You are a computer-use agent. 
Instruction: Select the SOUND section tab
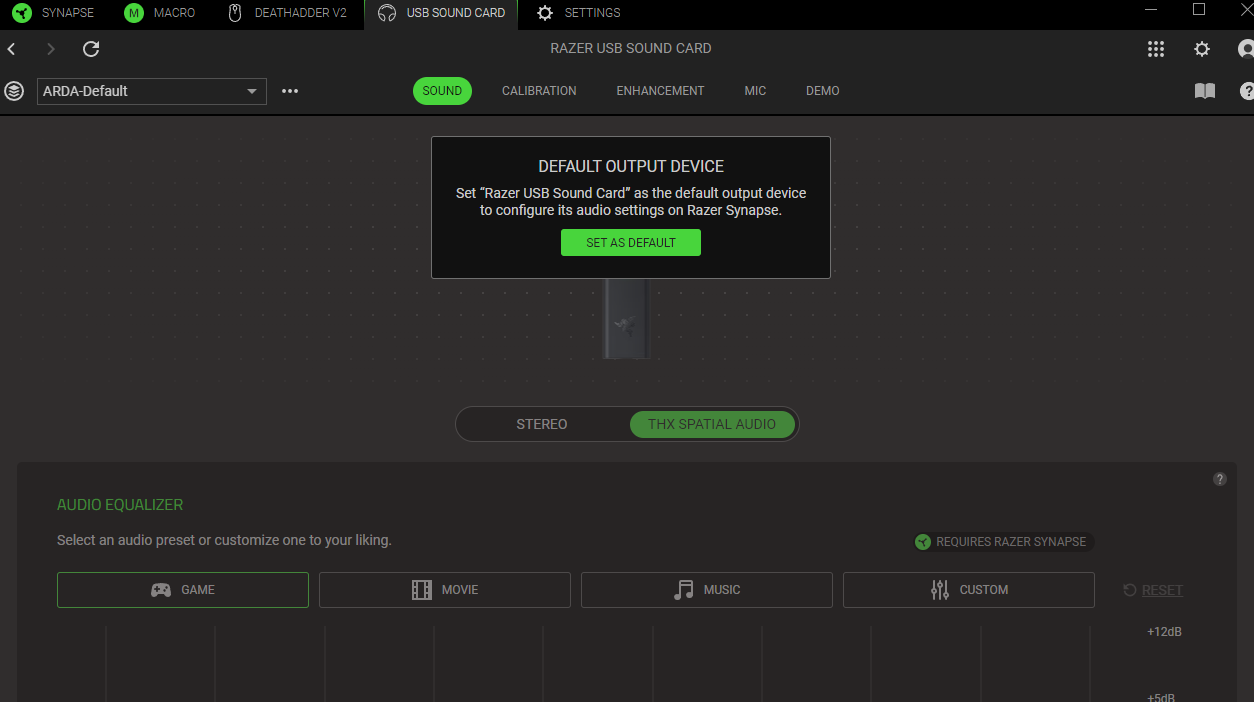442,91
